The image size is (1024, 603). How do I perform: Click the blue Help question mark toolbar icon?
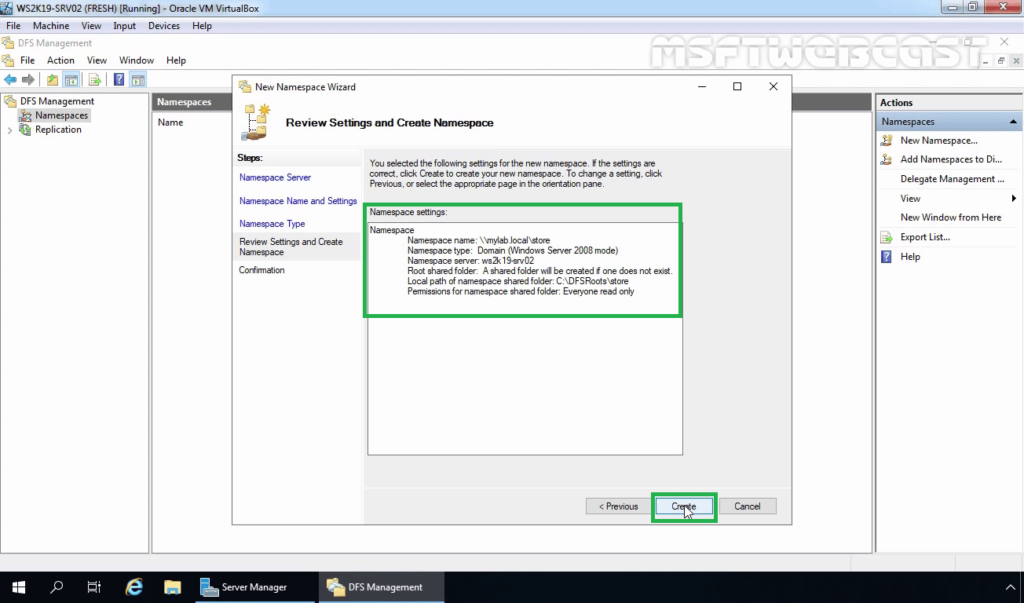click(119, 80)
